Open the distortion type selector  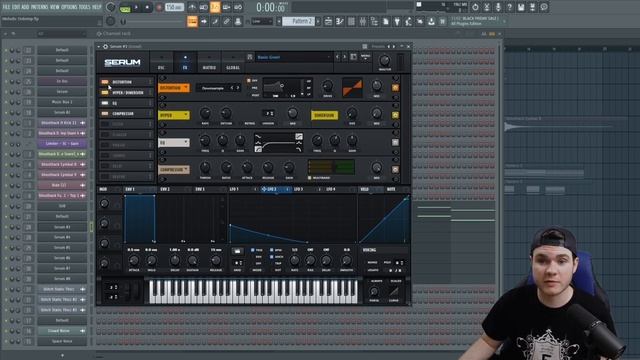coord(218,88)
